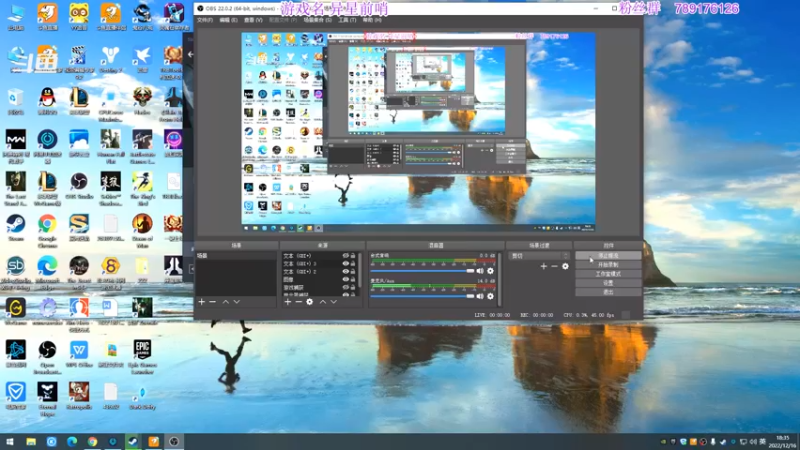Open the microphone/Aux channel gear settings
This screenshot has height=450, width=800.
pos(490,296)
